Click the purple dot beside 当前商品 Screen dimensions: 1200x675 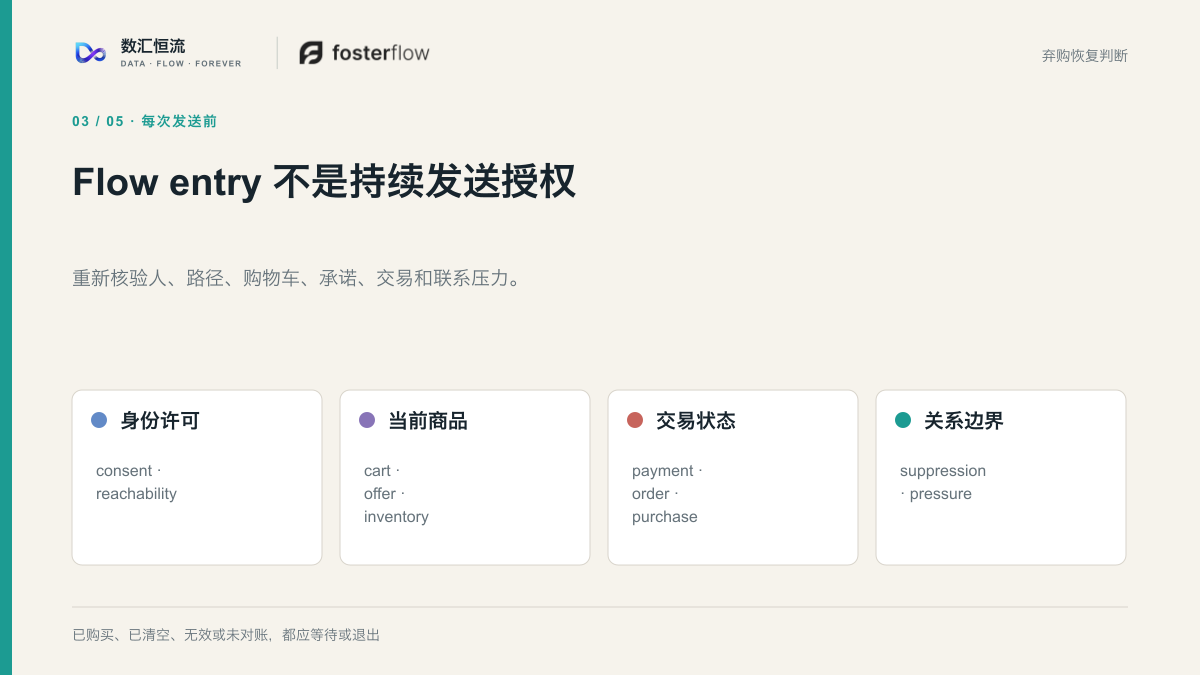[x=367, y=420]
